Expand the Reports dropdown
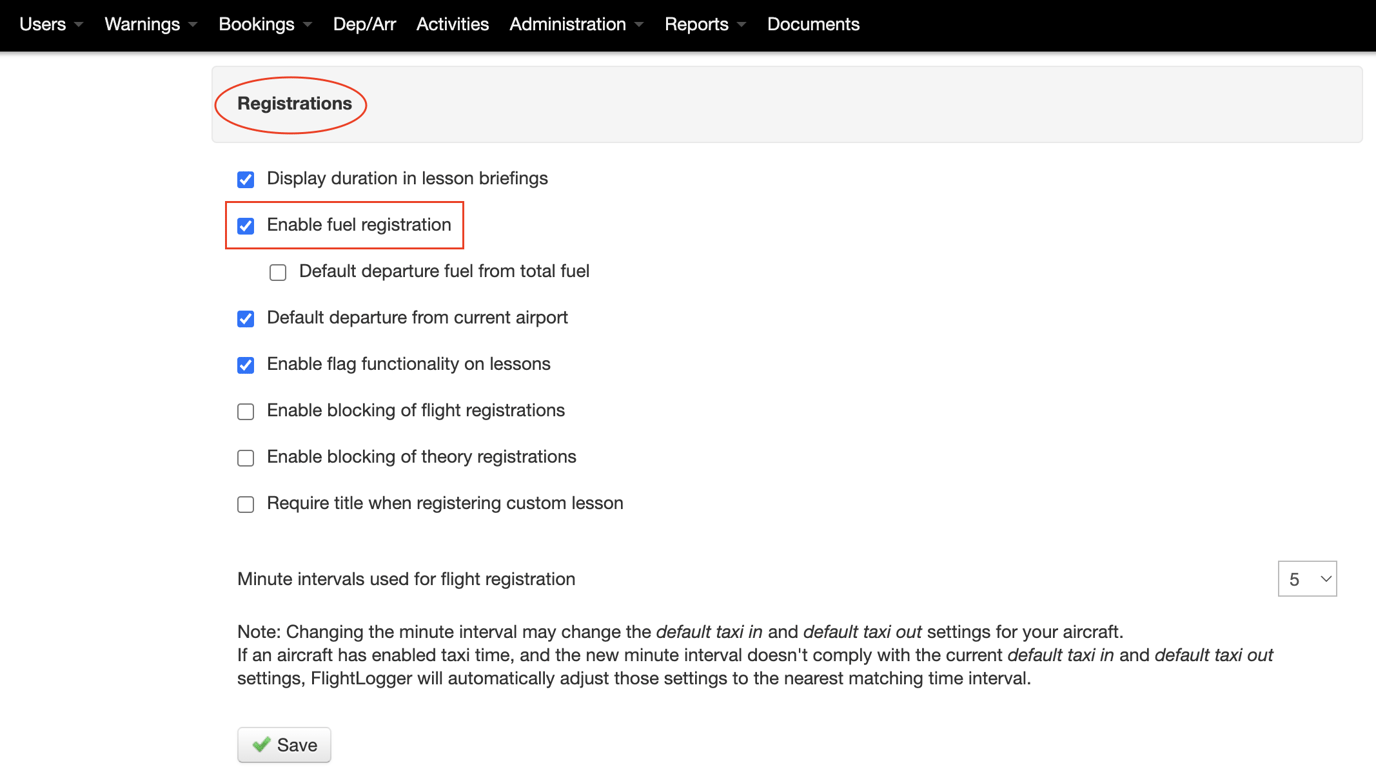1376x781 pixels. 705,24
